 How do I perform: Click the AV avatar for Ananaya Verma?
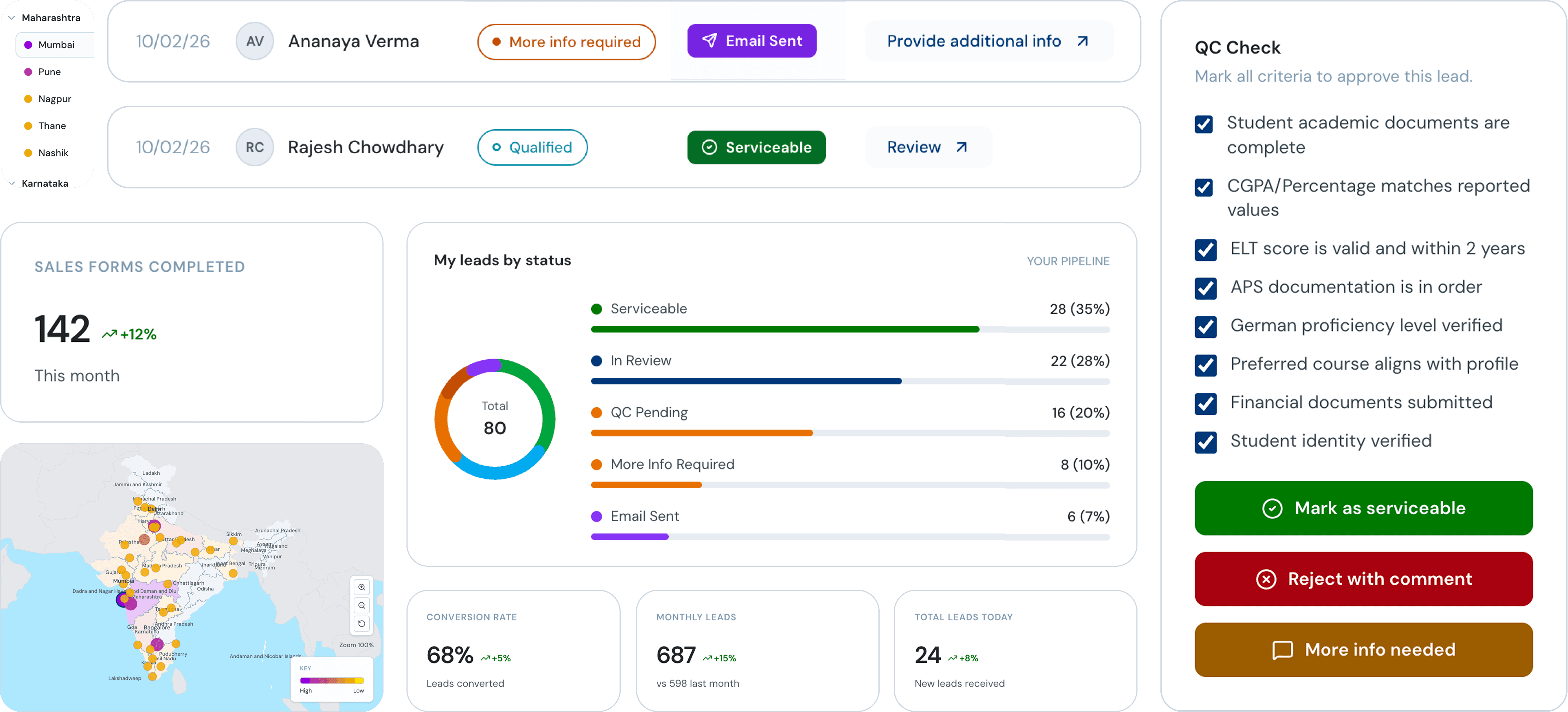[255, 41]
